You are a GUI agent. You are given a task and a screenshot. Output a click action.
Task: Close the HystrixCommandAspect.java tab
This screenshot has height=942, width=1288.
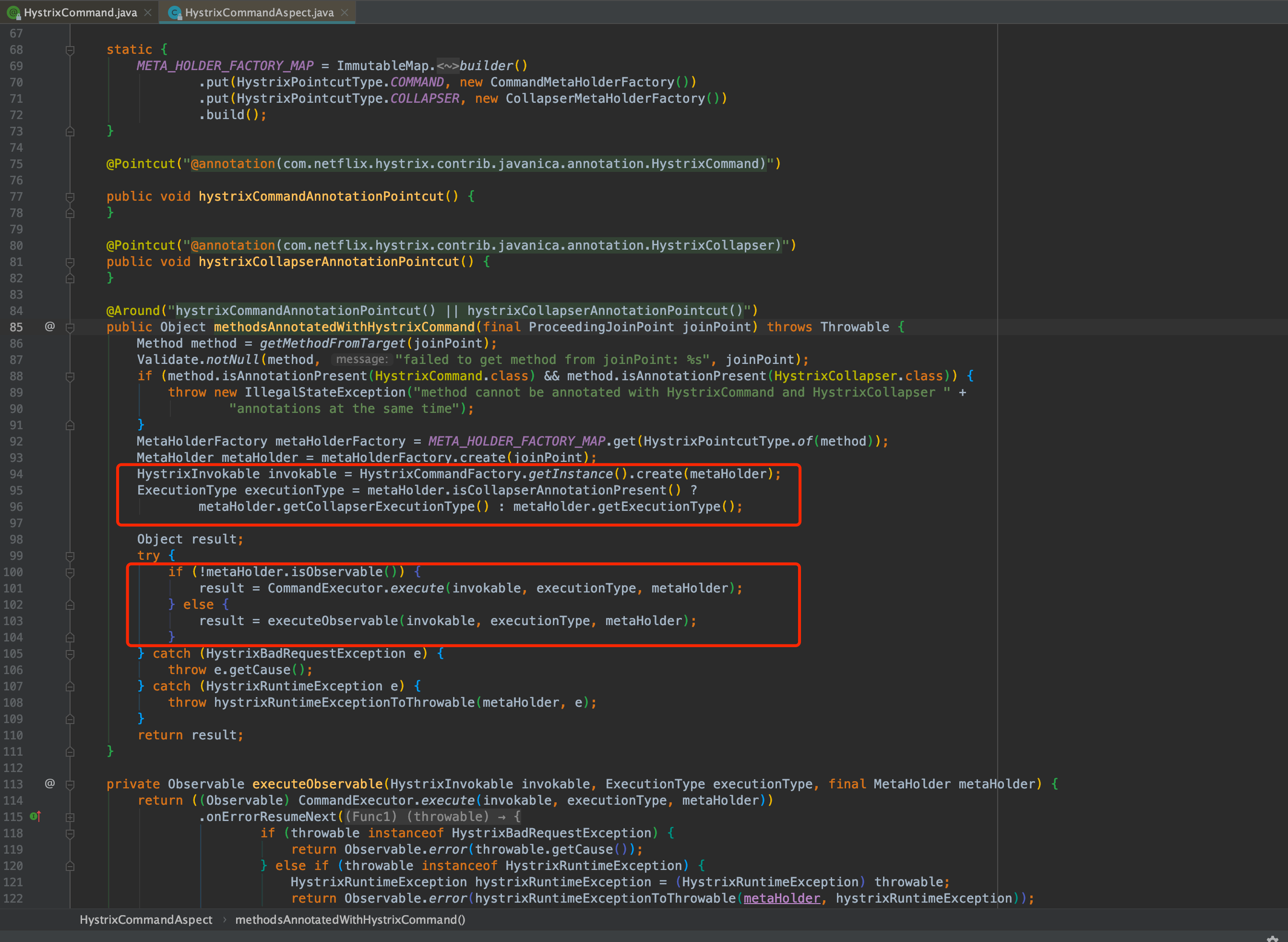[x=345, y=12]
